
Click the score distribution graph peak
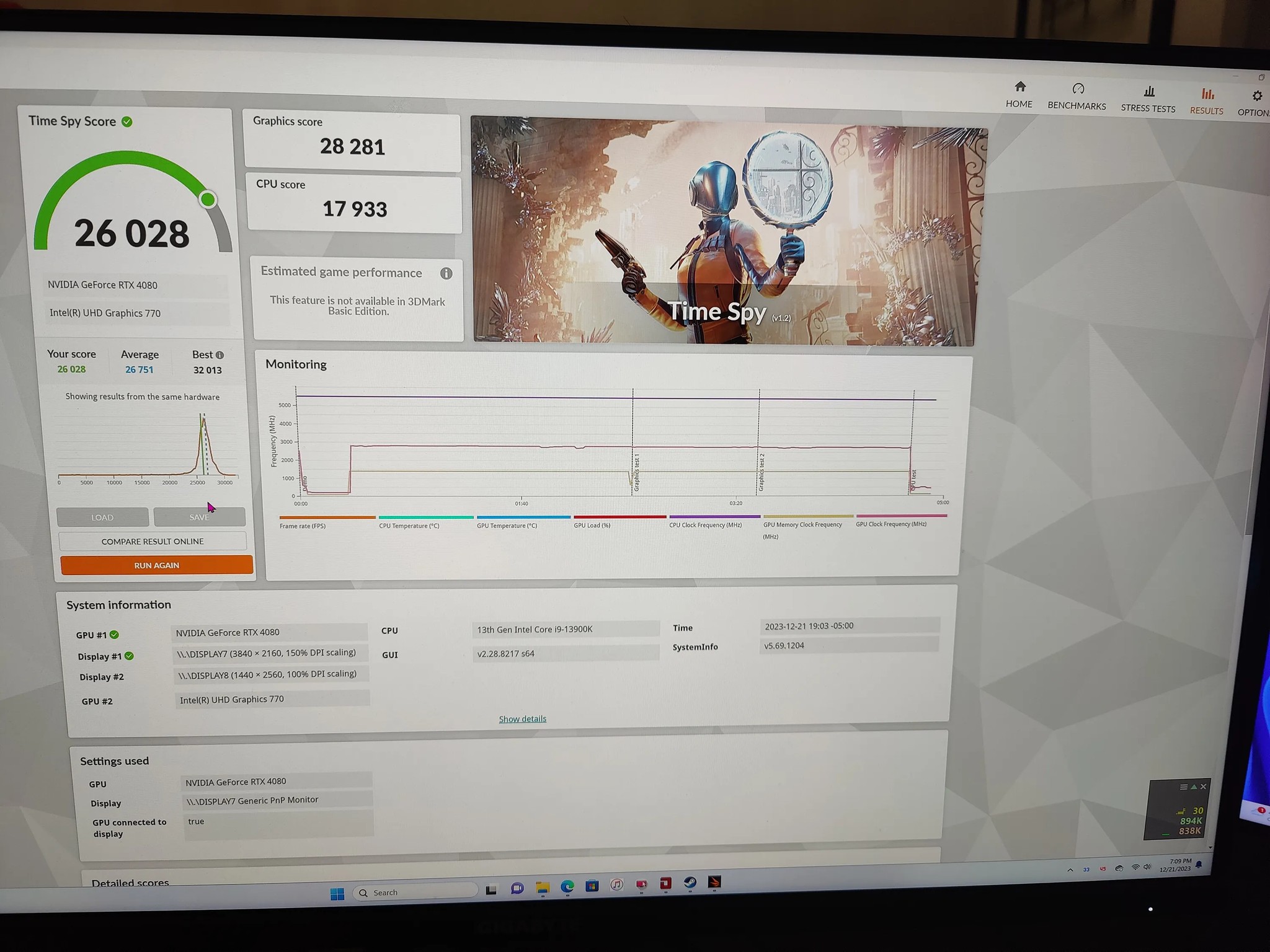pyautogui.click(x=203, y=421)
